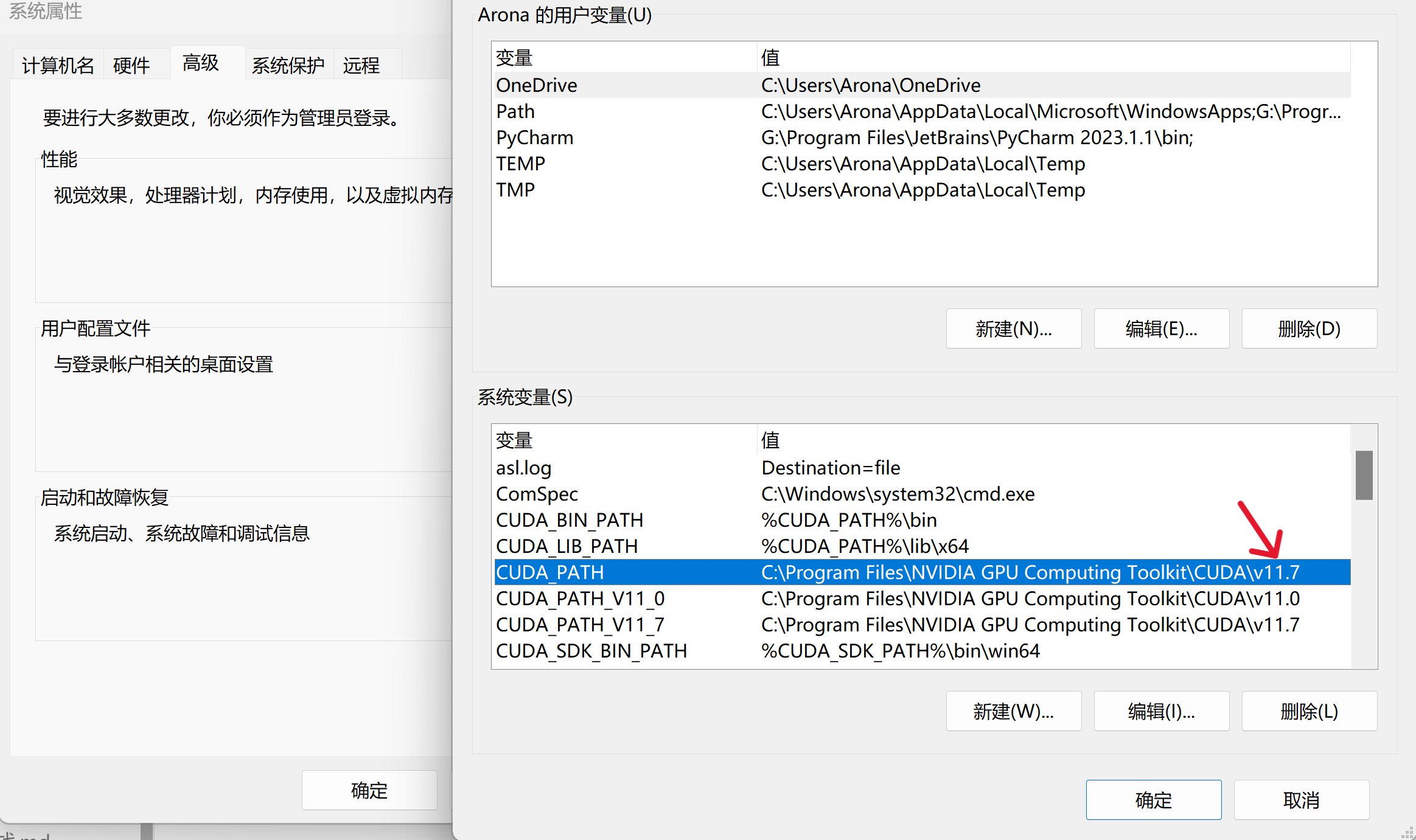Select the CUDA_PATH_V11_7 system variable
The image size is (1416, 840).
(x=922, y=625)
